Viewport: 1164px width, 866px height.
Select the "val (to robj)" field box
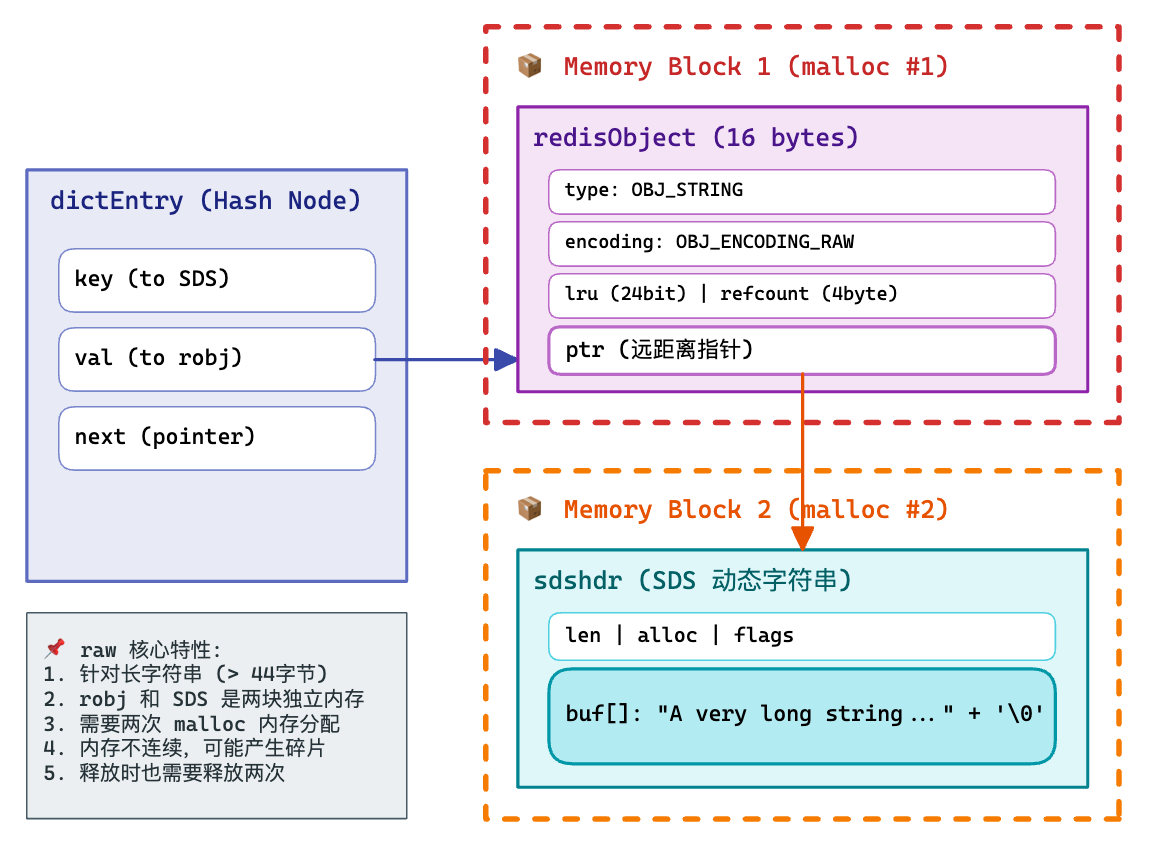click(217, 359)
